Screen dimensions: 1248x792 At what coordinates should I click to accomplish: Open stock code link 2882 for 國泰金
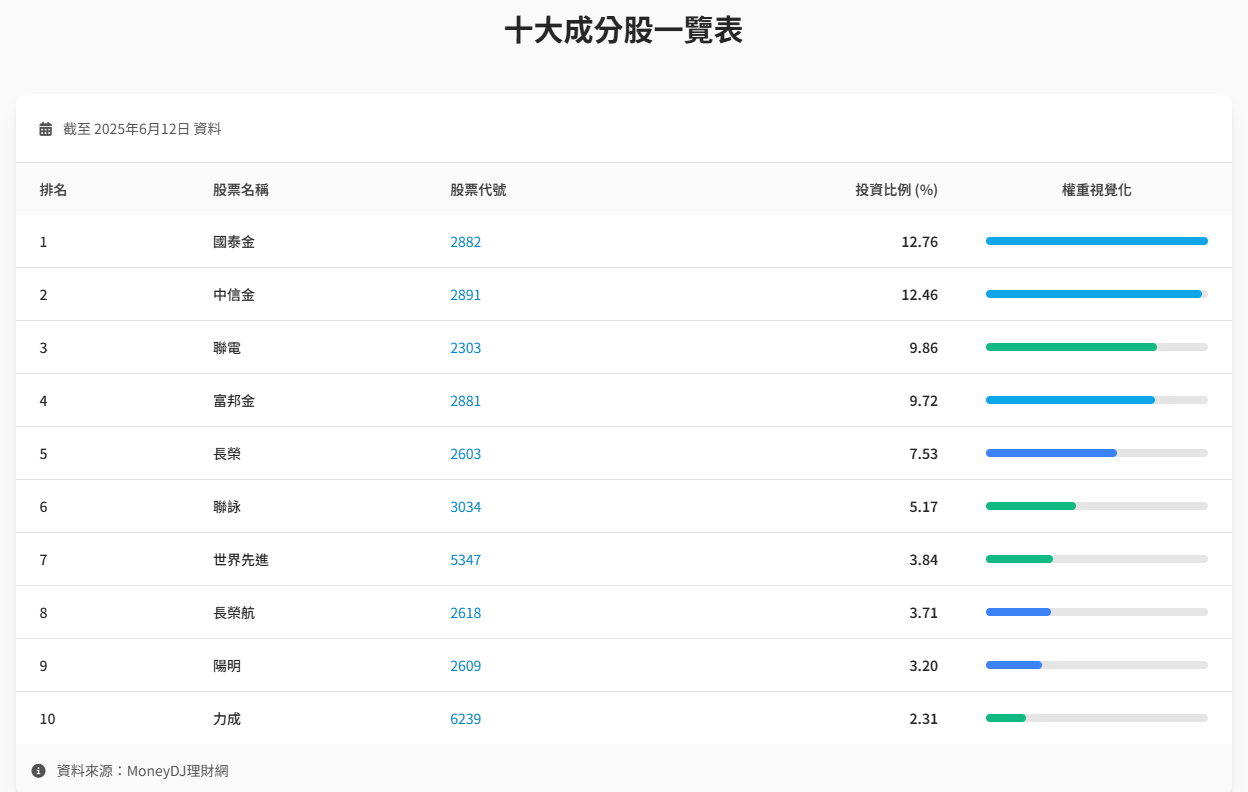(x=466, y=241)
